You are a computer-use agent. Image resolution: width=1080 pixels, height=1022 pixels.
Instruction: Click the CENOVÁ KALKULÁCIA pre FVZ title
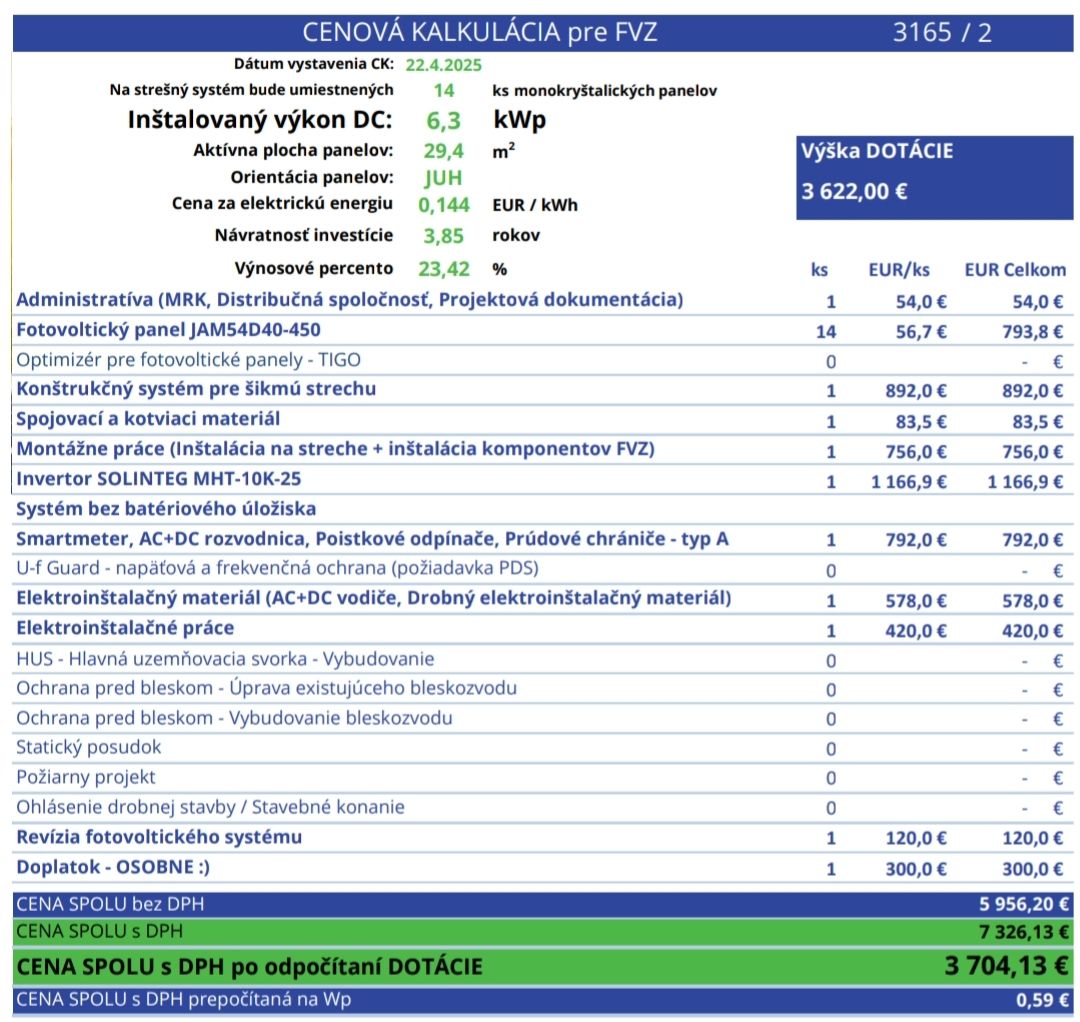click(x=480, y=32)
